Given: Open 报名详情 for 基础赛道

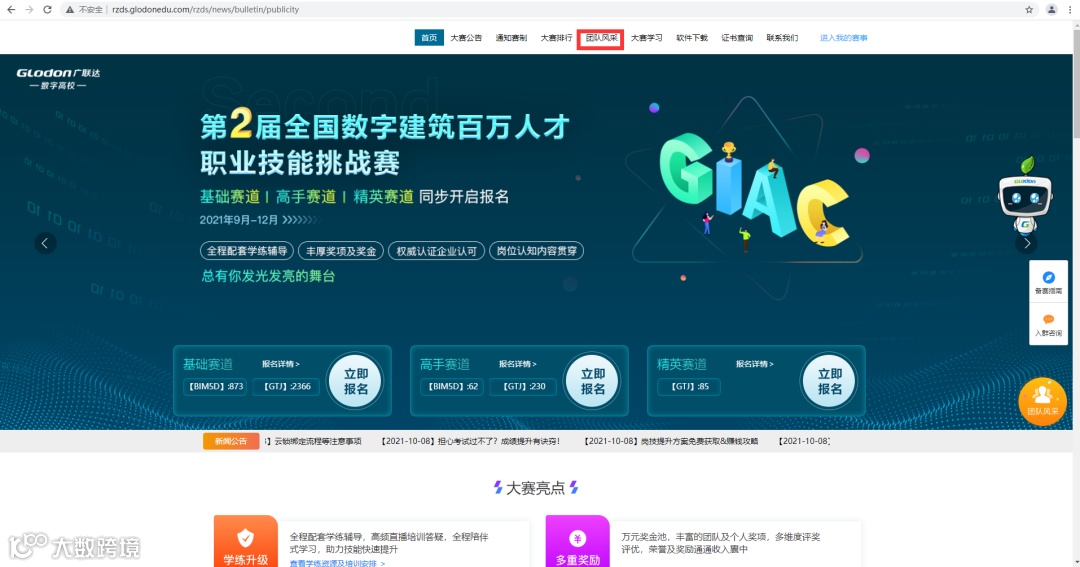Looking at the screenshot, I should pos(280,364).
